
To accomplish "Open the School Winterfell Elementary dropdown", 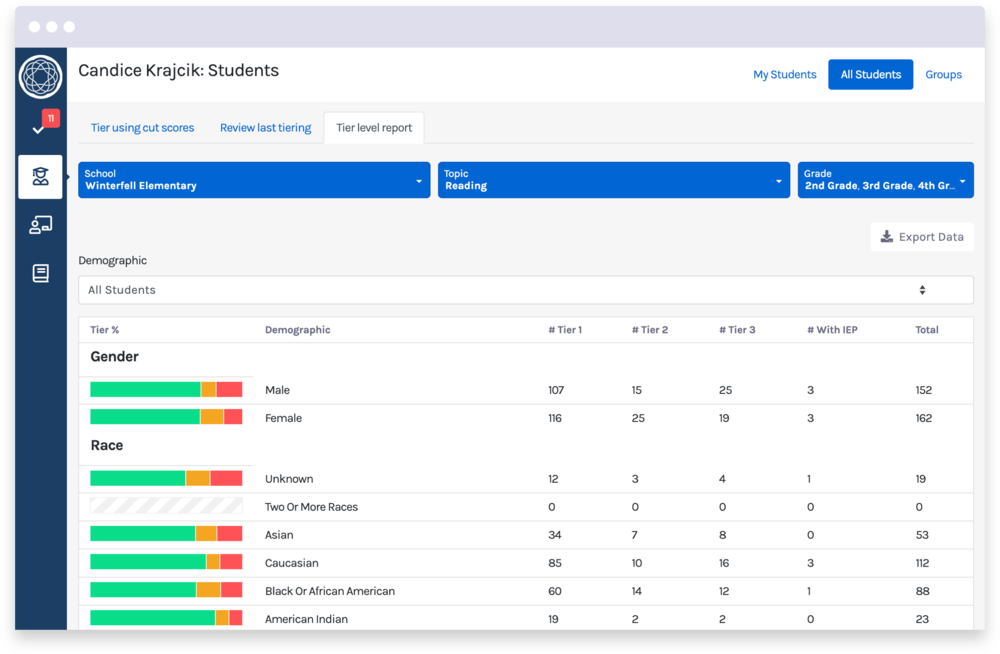I will click(254, 180).
